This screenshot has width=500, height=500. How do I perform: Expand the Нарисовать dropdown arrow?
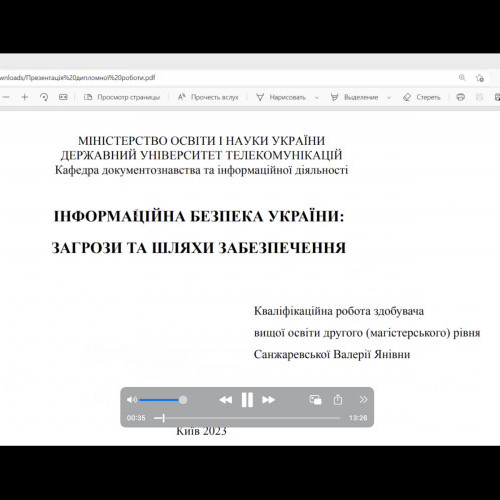click(x=317, y=98)
